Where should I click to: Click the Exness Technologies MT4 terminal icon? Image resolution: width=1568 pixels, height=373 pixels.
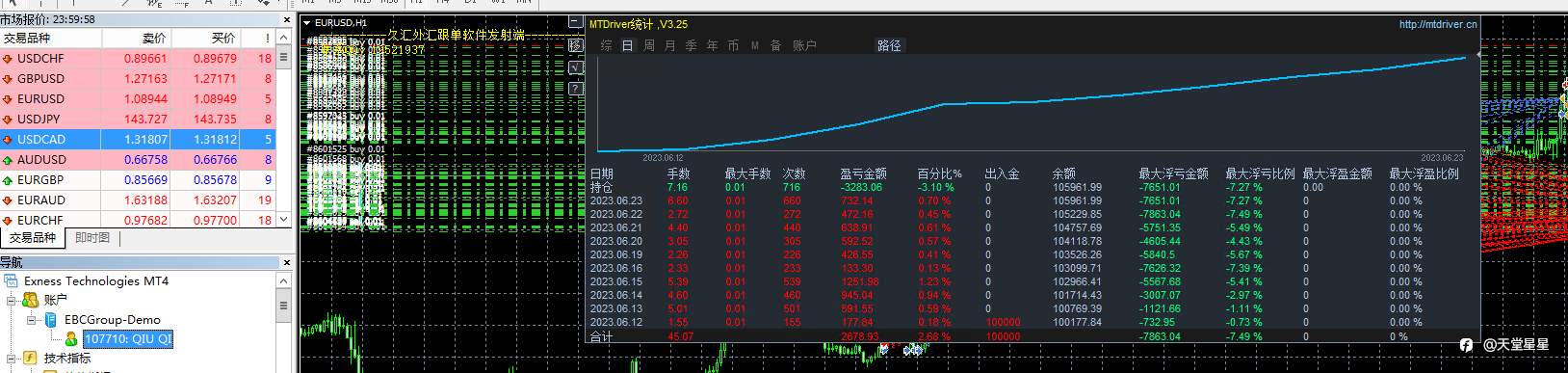(12, 281)
